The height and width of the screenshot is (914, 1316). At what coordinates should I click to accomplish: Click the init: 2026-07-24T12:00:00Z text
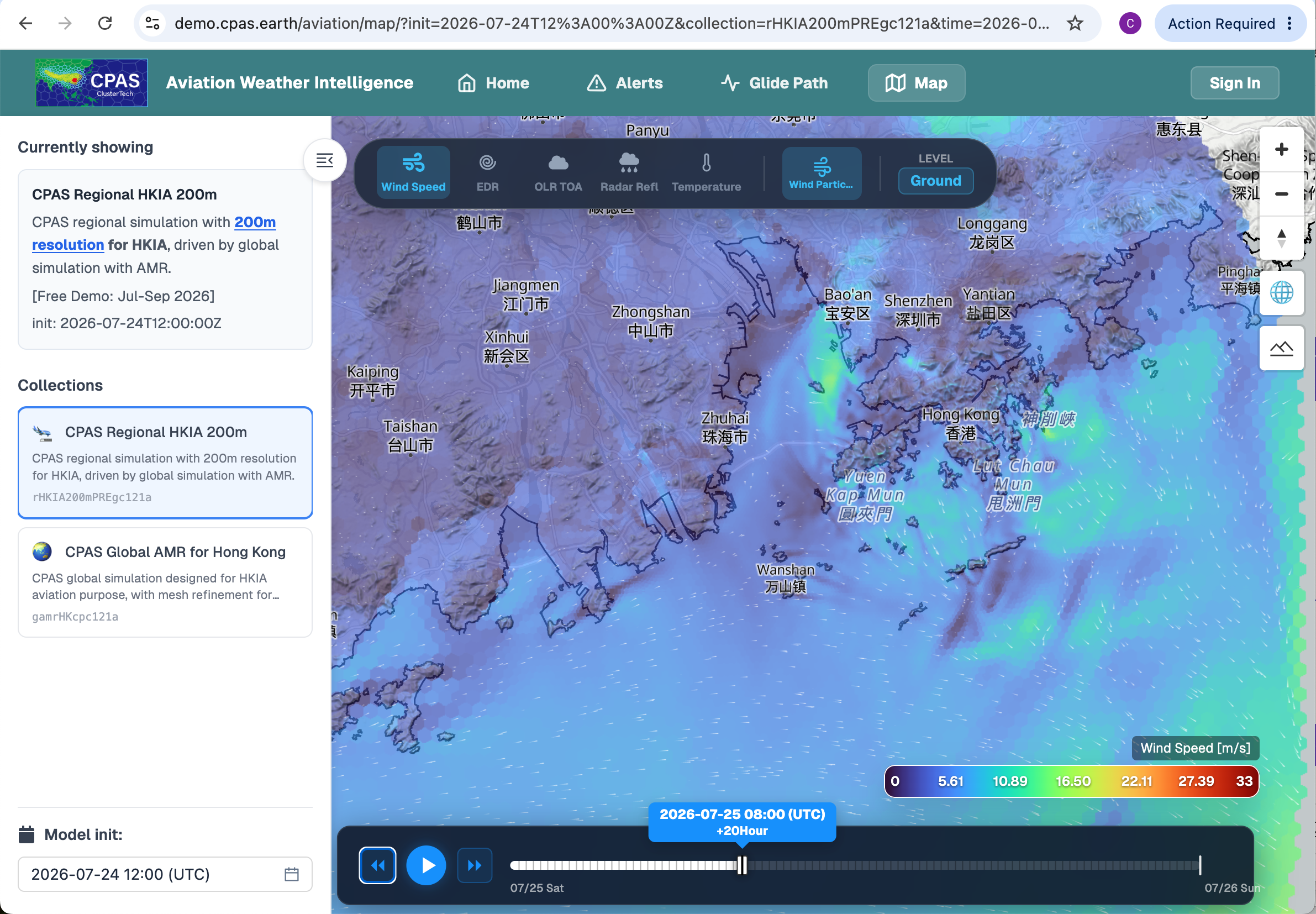(127, 323)
